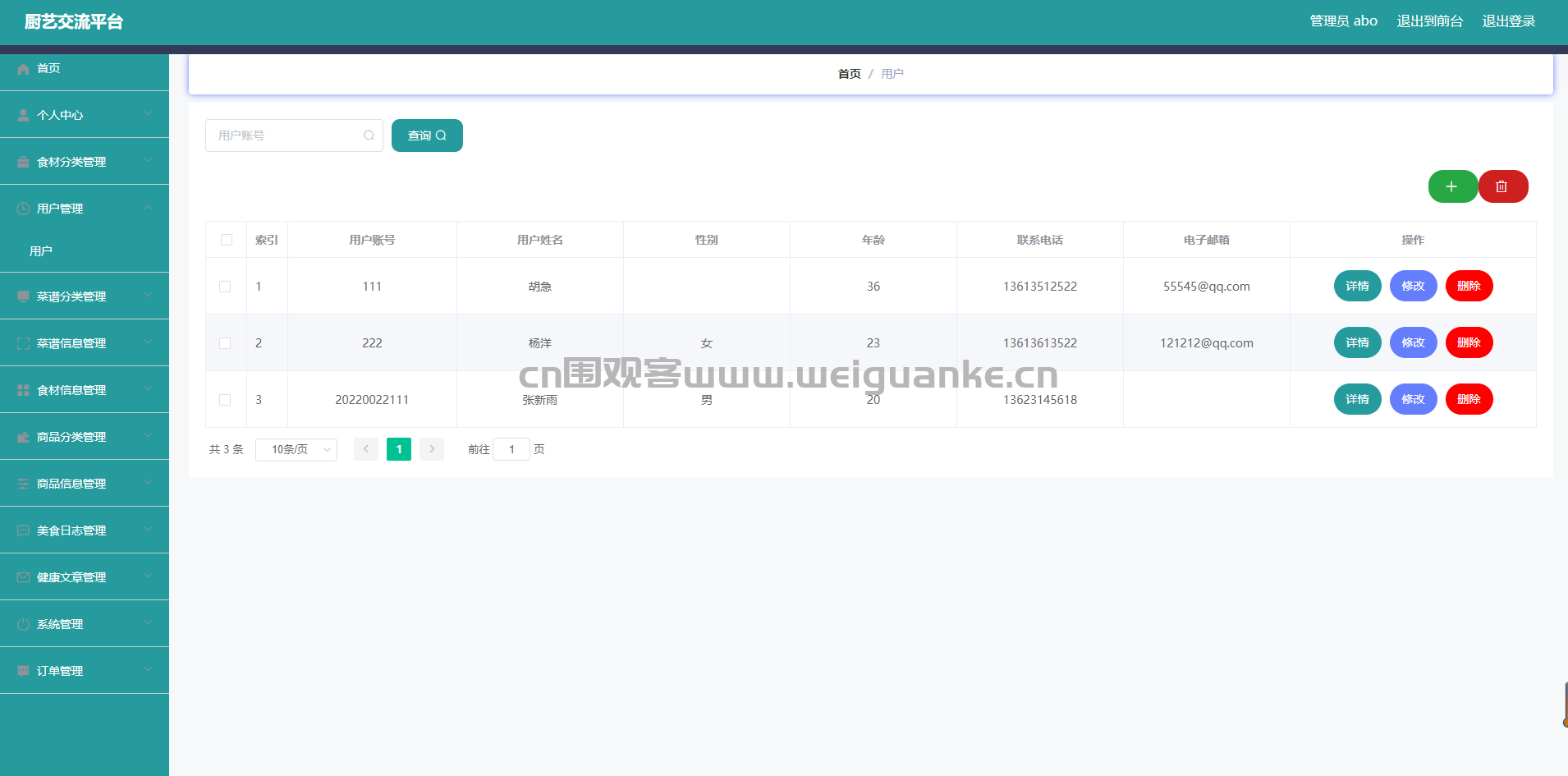Click the sliders icon beside 商品信息管理
This screenshot has width=1568, height=776.
(x=23, y=484)
